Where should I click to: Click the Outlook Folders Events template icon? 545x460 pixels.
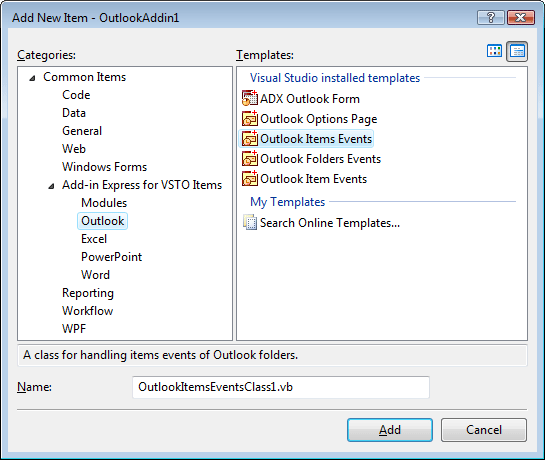click(x=250, y=159)
